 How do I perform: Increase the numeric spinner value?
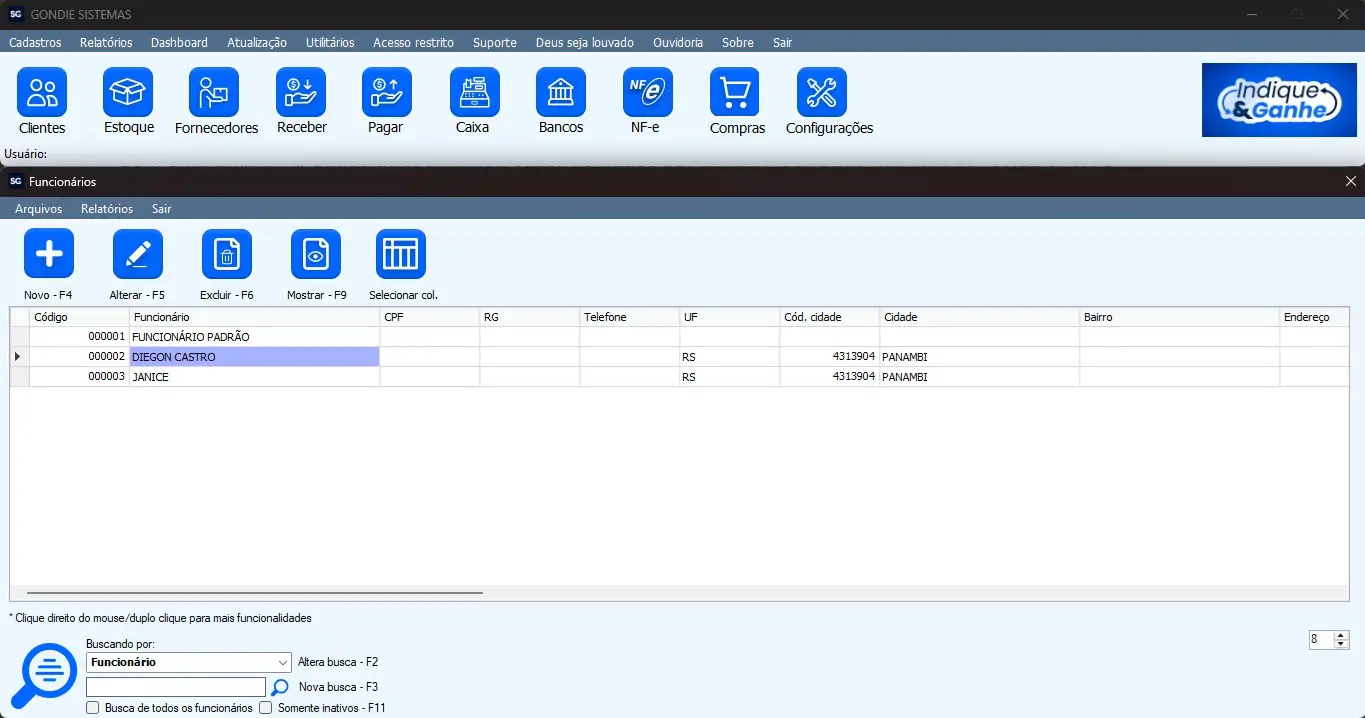point(1342,635)
